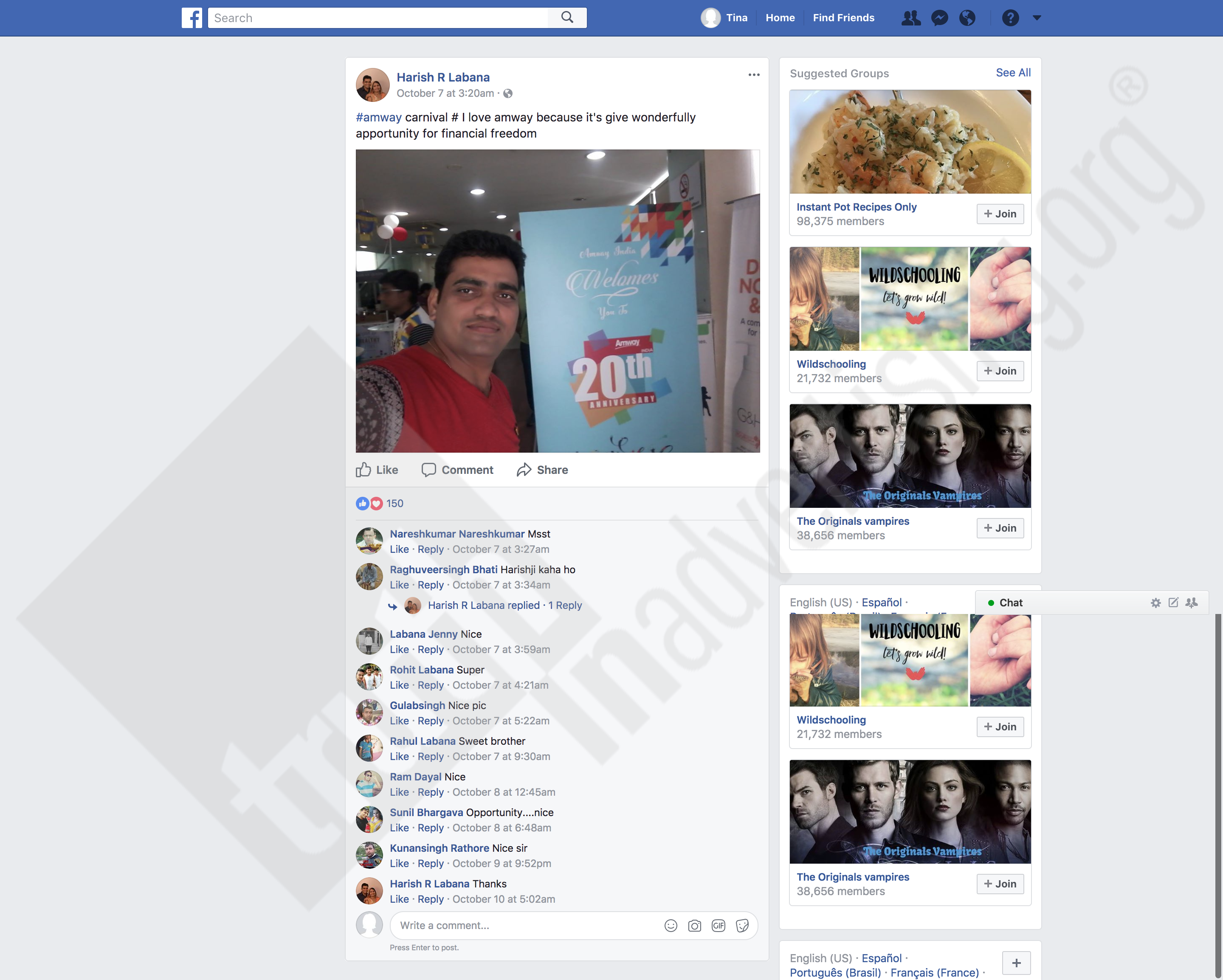Open Instant Pot Recipes food cover image
This screenshot has height=980, width=1223.
point(910,142)
